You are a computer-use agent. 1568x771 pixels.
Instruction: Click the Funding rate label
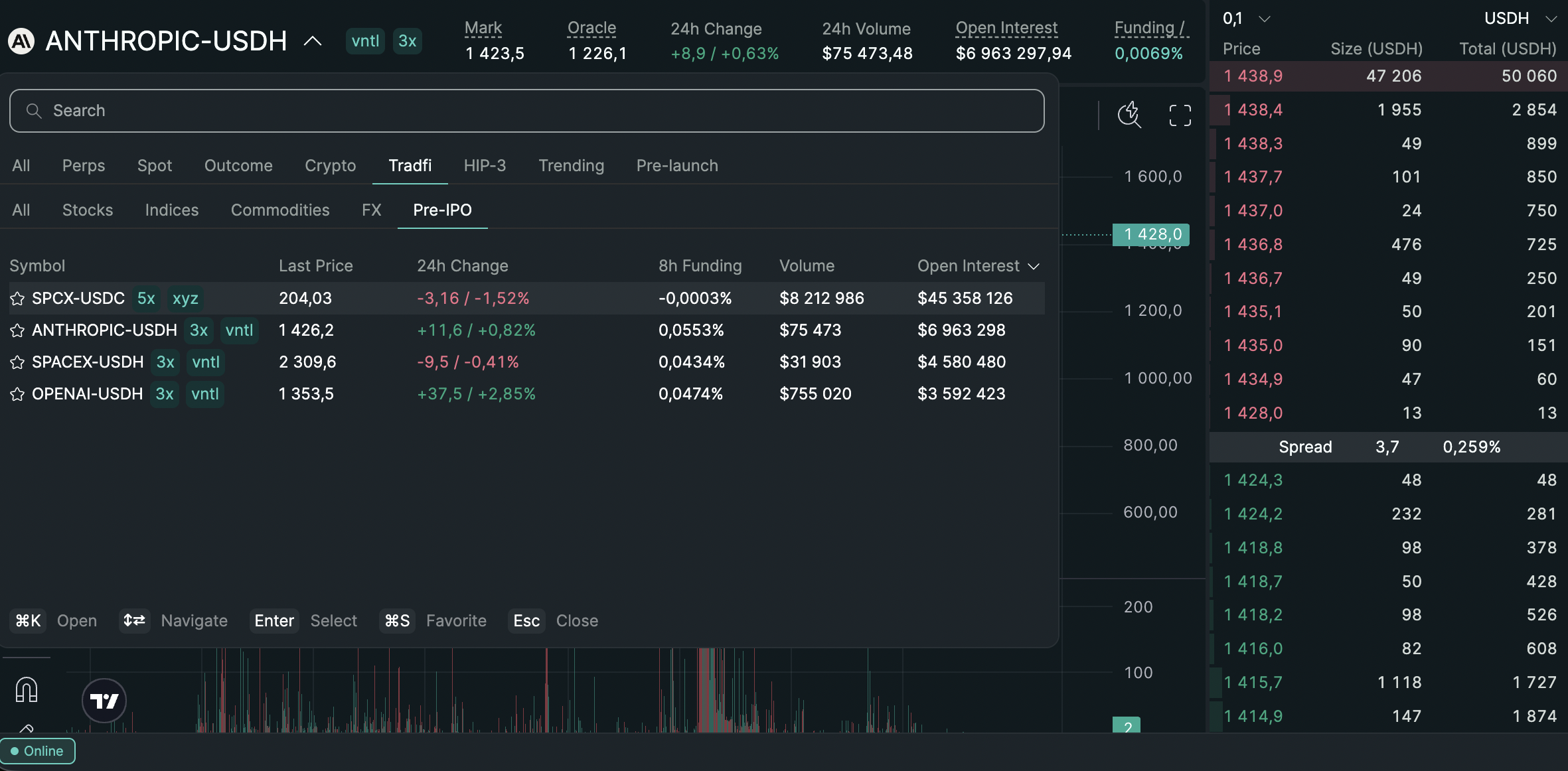[1150, 28]
